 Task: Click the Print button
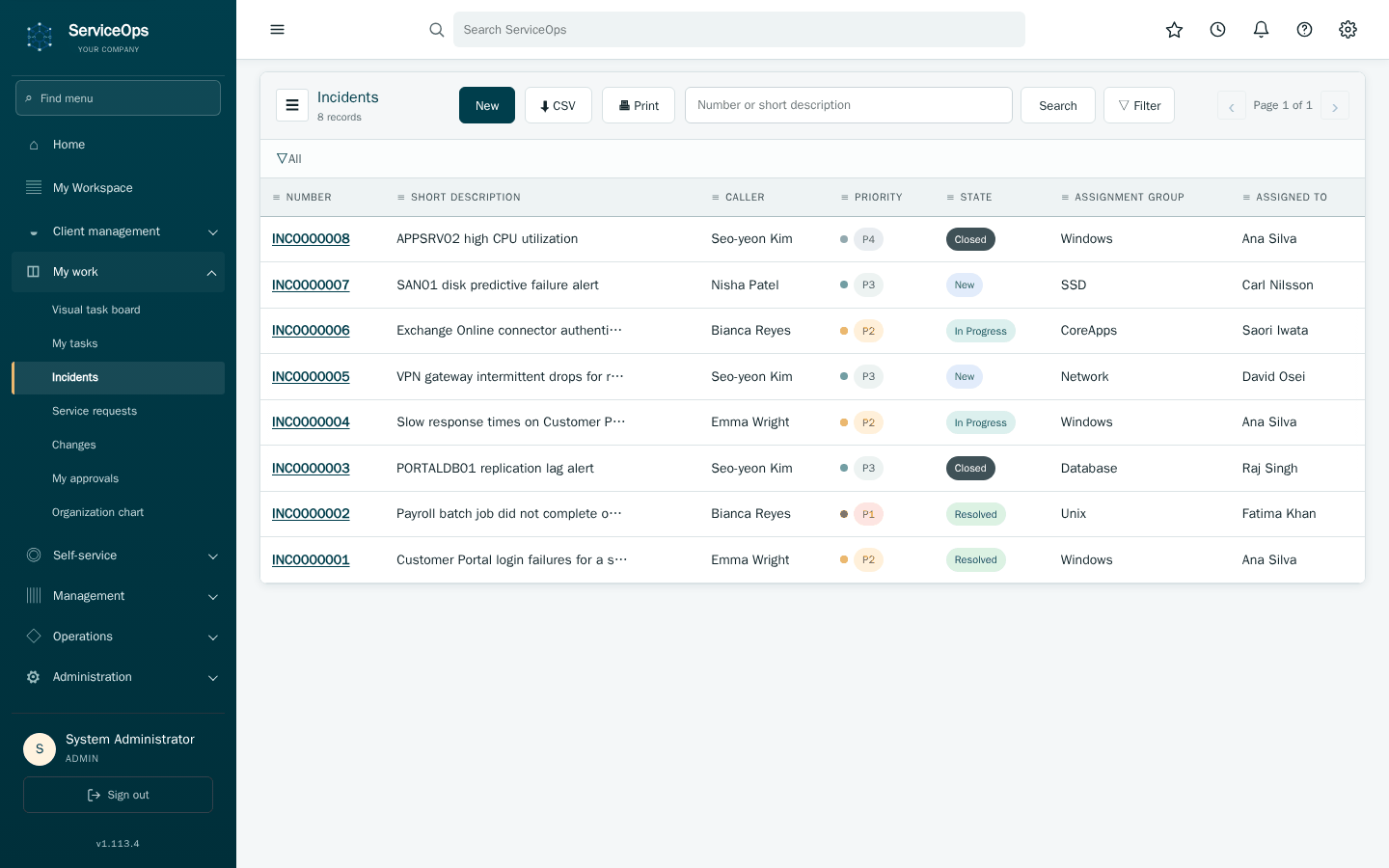tap(639, 105)
